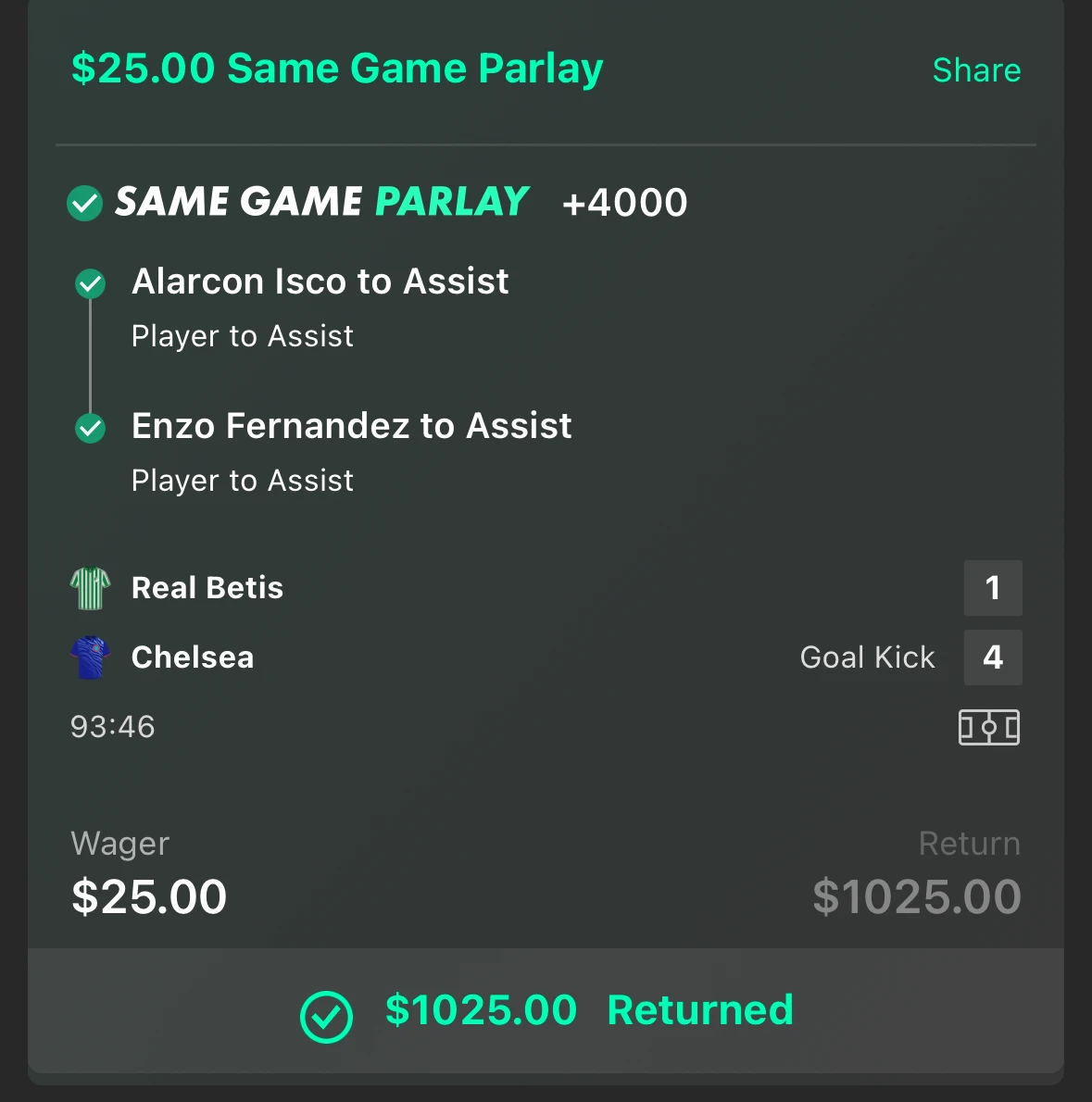1092x1102 pixels.
Task: Tap the $1025.00 Returned banner
Action: click(546, 1010)
